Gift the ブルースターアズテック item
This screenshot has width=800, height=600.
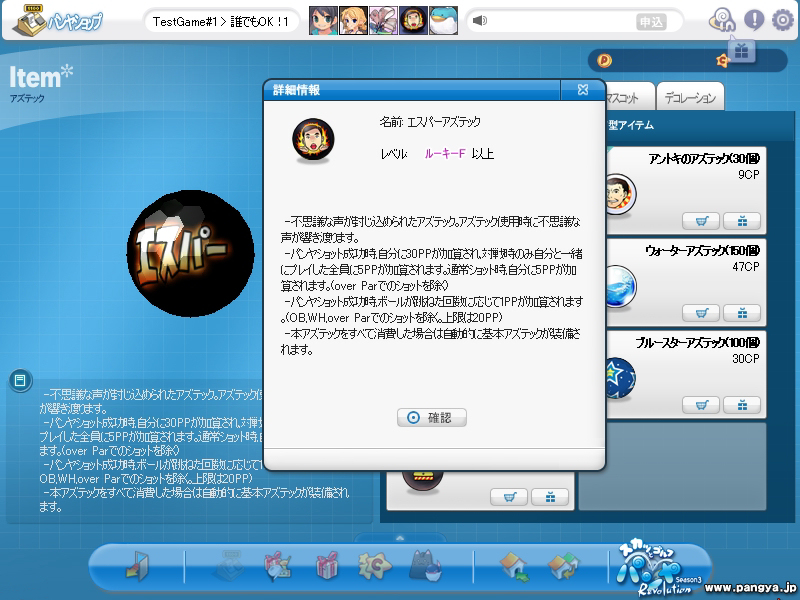click(742, 405)
